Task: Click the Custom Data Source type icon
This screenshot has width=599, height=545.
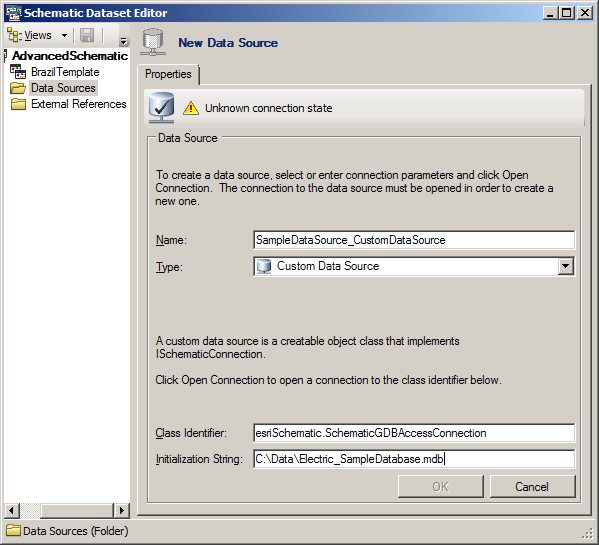Action: [x=264, y=266]
